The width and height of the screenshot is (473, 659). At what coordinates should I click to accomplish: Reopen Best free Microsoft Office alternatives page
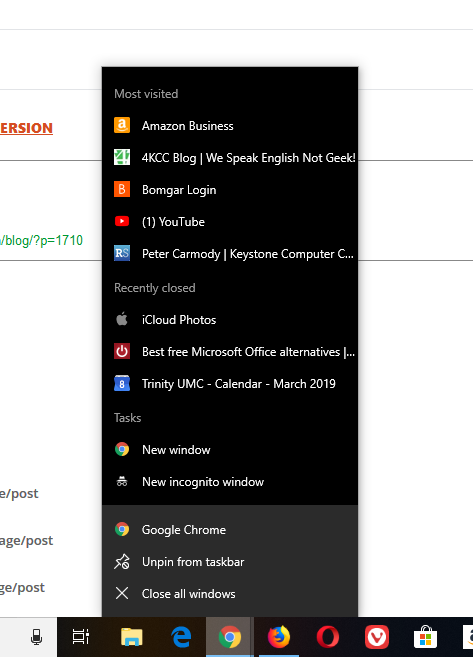tap(230, 351)
